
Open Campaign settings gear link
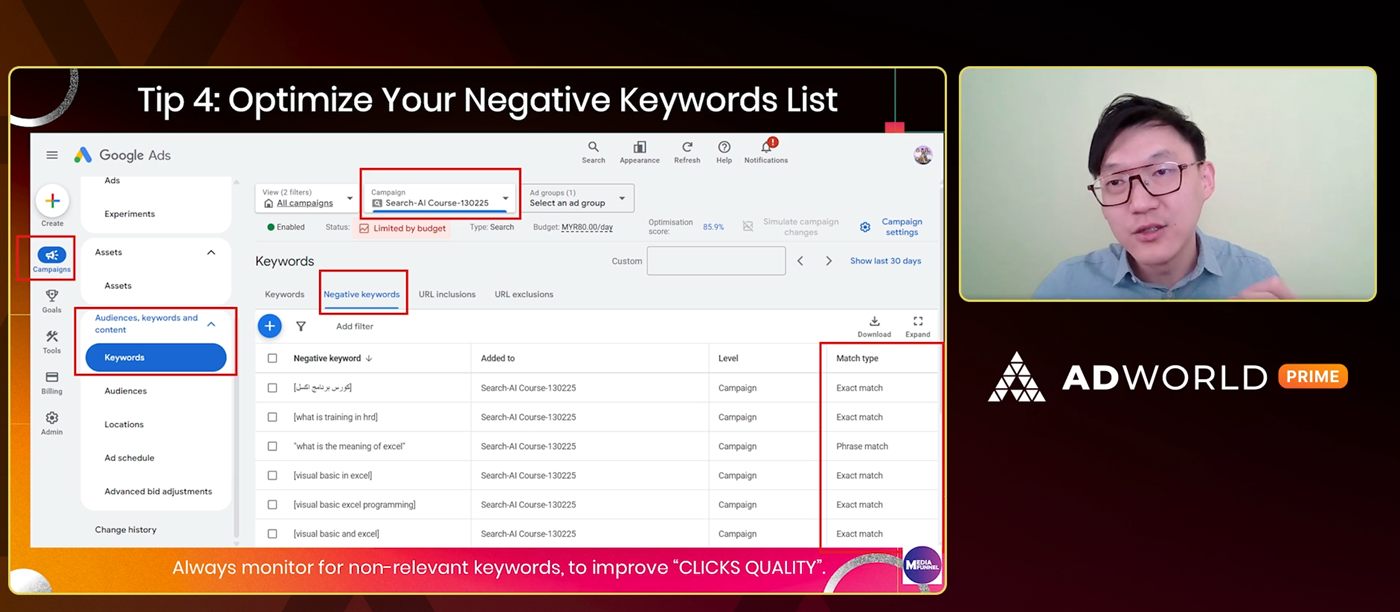point(892,227)
